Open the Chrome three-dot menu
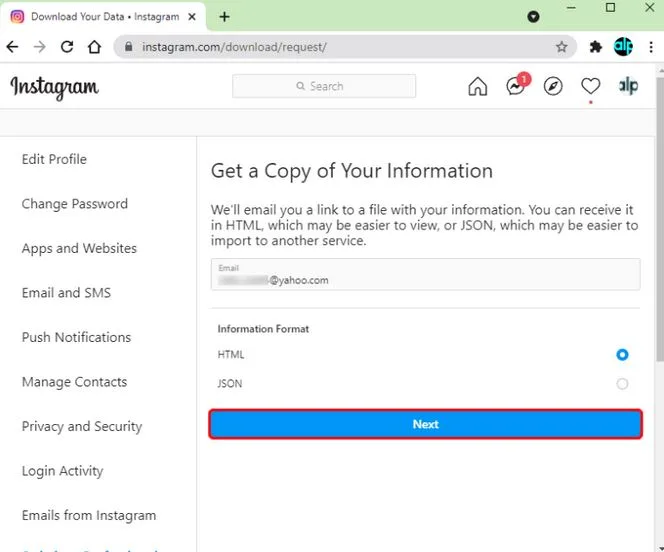The height and width of the screenshot is (552, 664). click(651, 47)
